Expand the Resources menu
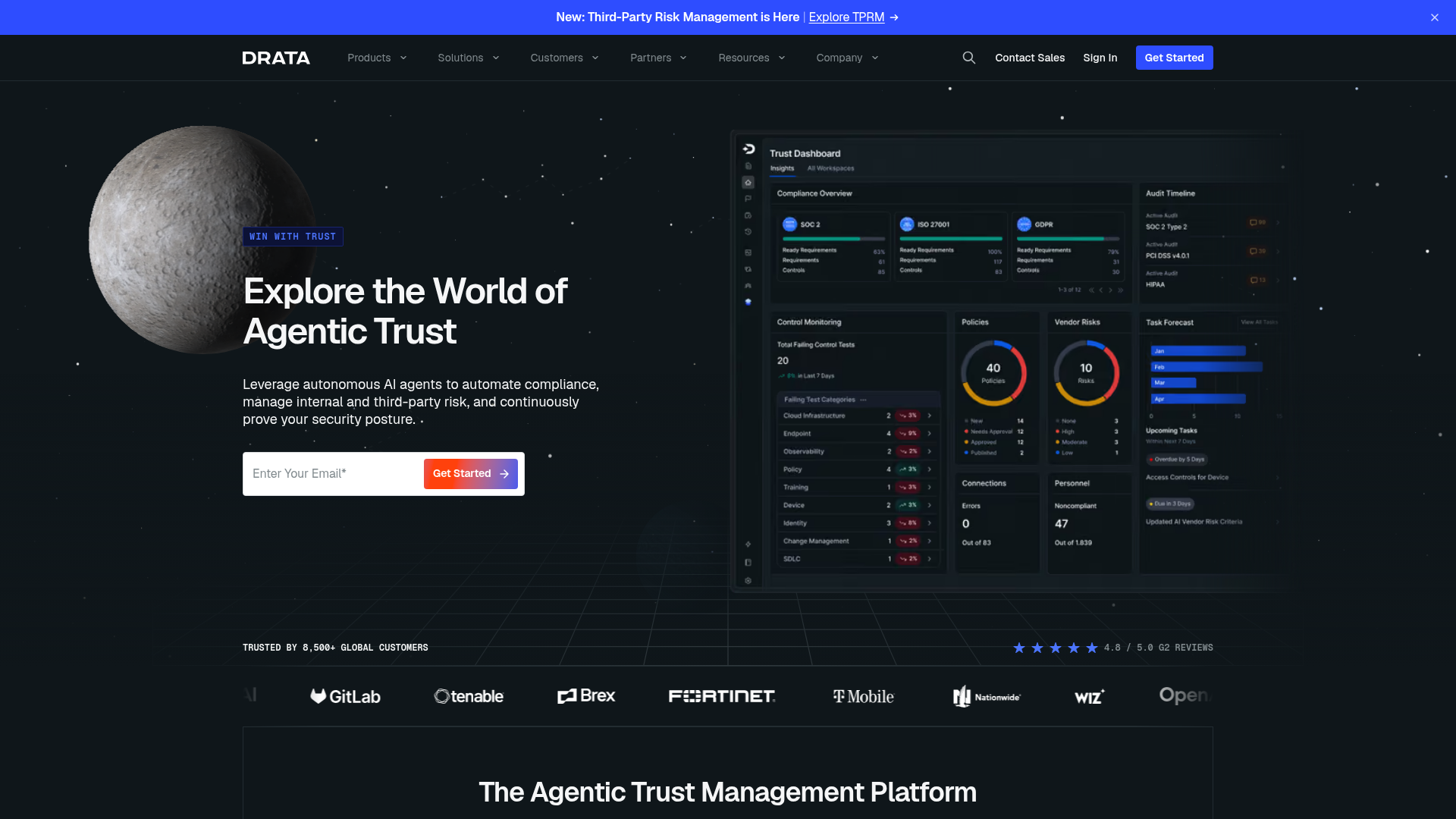The height and width of the screenshot is (819, 1456). [x=752, y=58]
